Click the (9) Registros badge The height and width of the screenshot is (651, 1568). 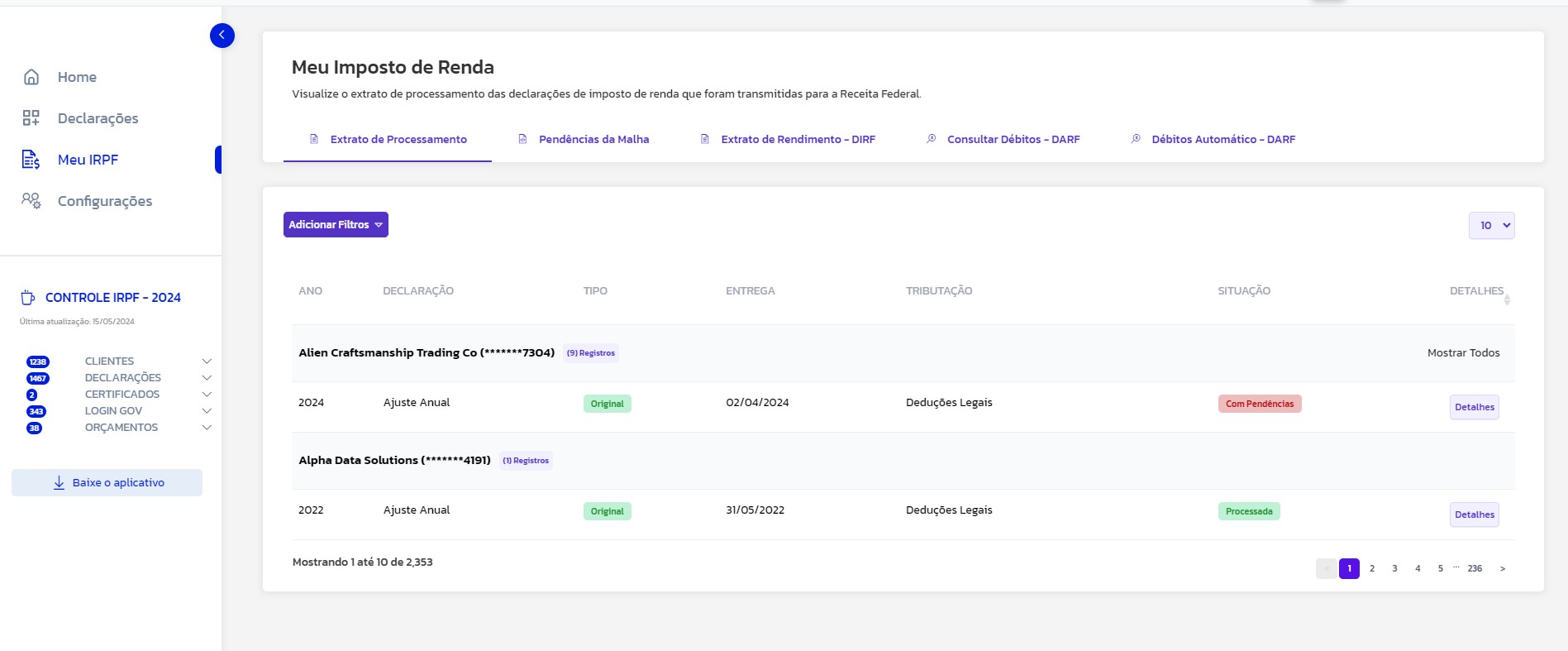point(590,353)
